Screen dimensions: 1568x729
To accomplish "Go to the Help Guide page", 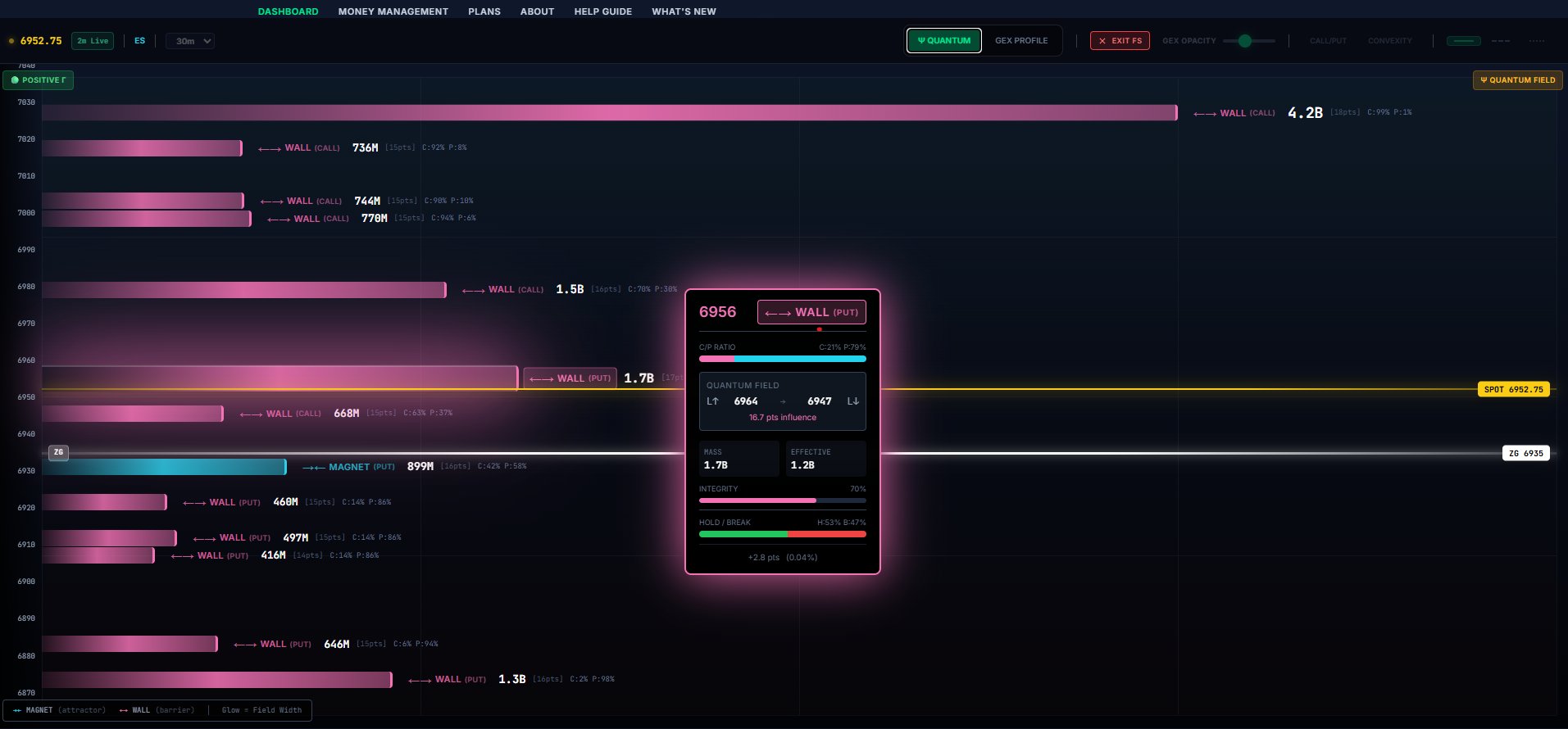I will click(602, 11).
